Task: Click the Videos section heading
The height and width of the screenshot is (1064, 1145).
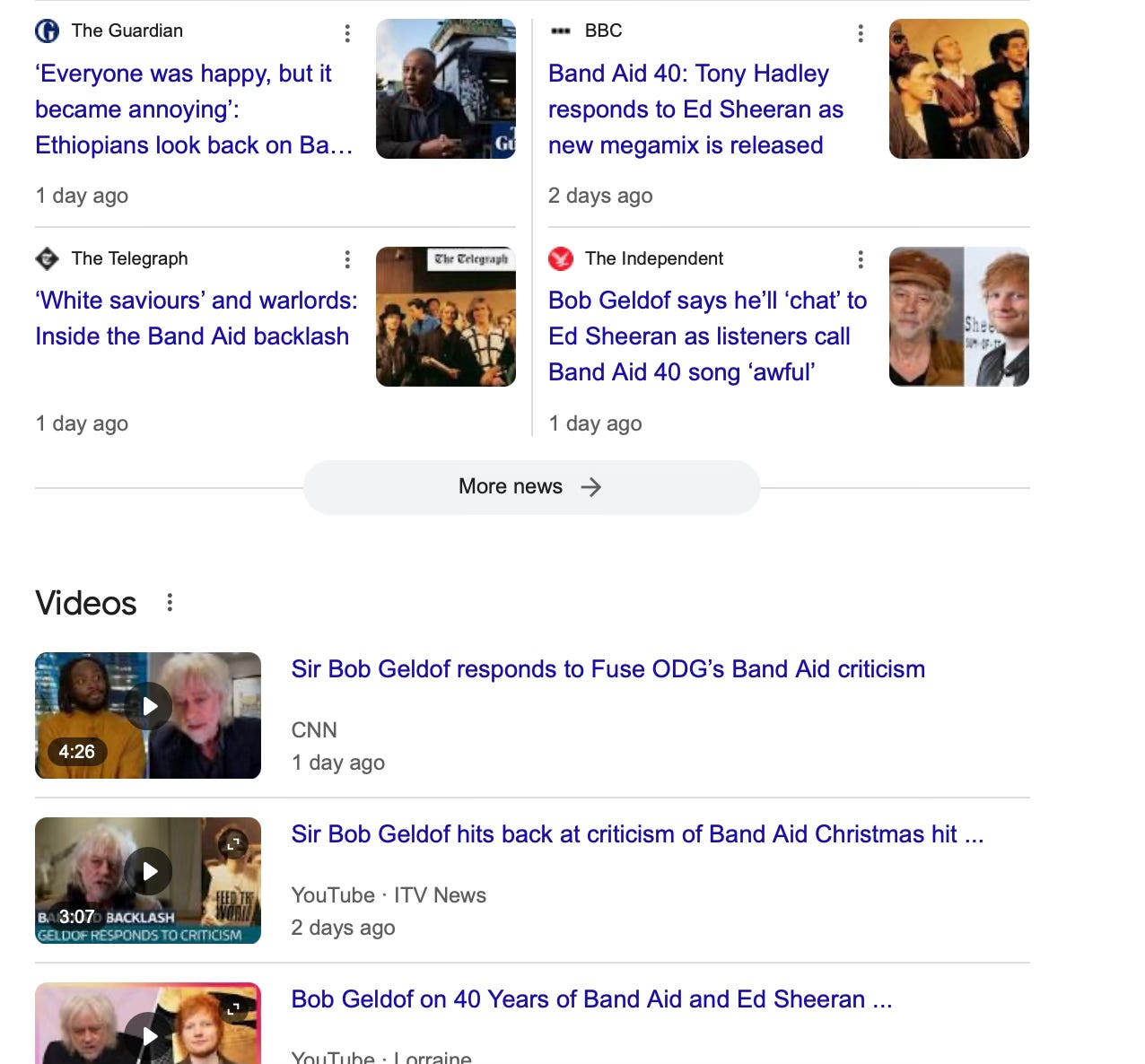Action: (x=86, y=603)
